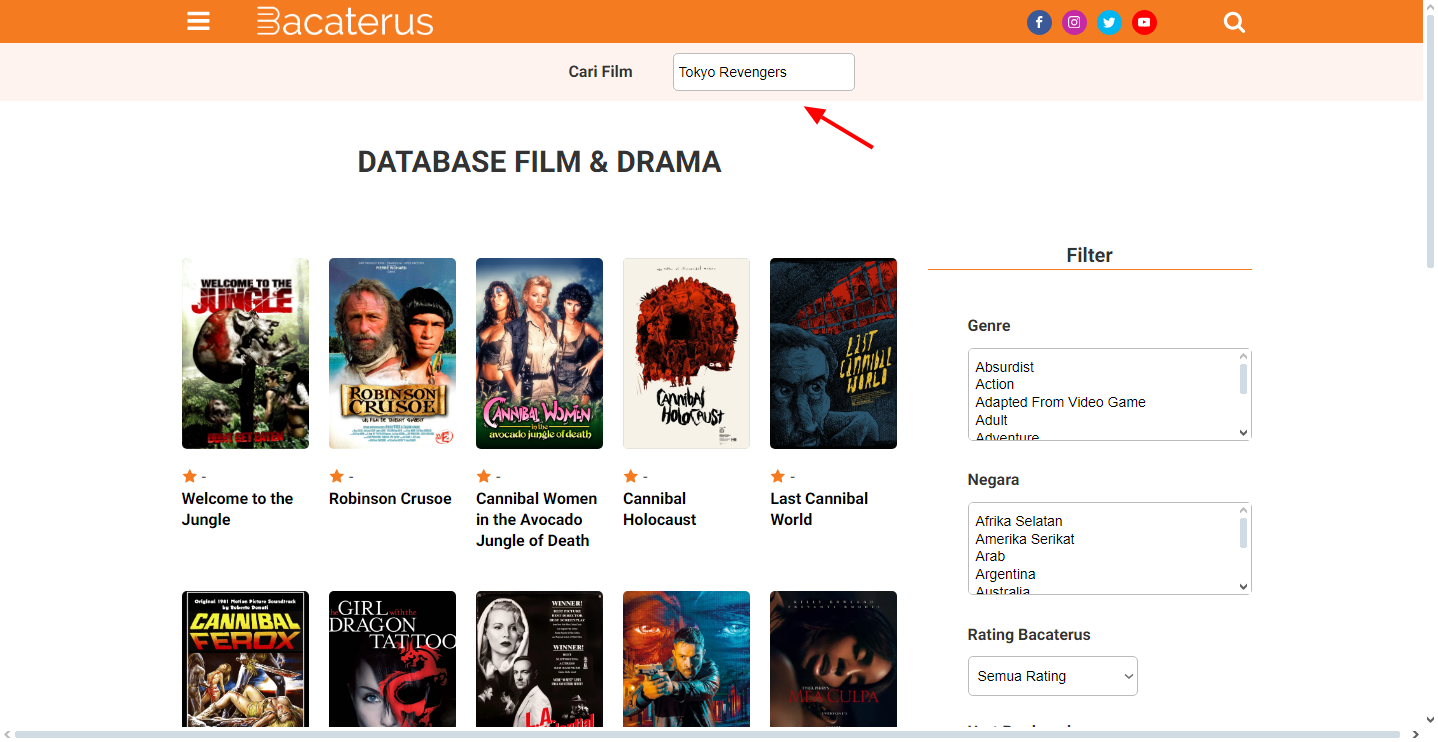Open the hamburger menu
The image size is (1438, 742).
click(198, 21)
